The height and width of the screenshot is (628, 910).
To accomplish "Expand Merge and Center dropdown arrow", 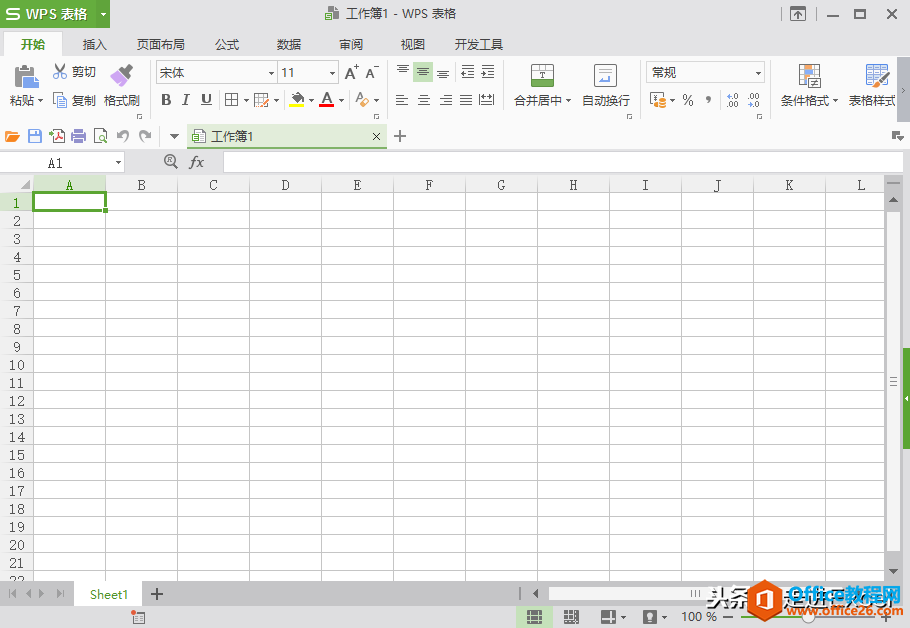I will coord(568,100).
